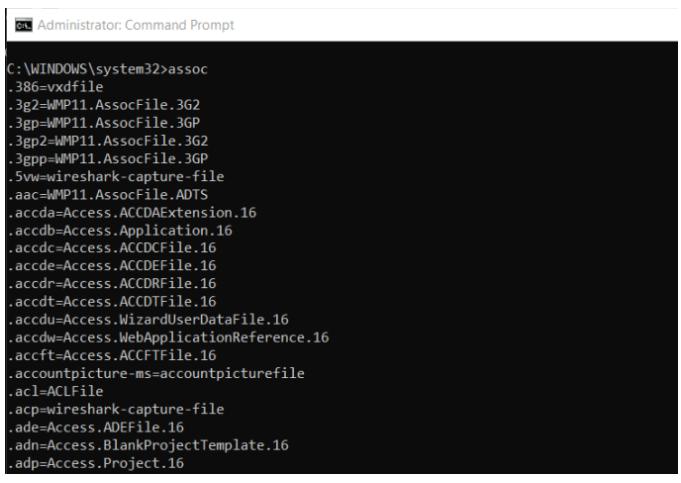Click the .adn=Access.BlankProjectTemplate.16 line
681x483 pixels.
pyautogui.click(x=148, y=445)
